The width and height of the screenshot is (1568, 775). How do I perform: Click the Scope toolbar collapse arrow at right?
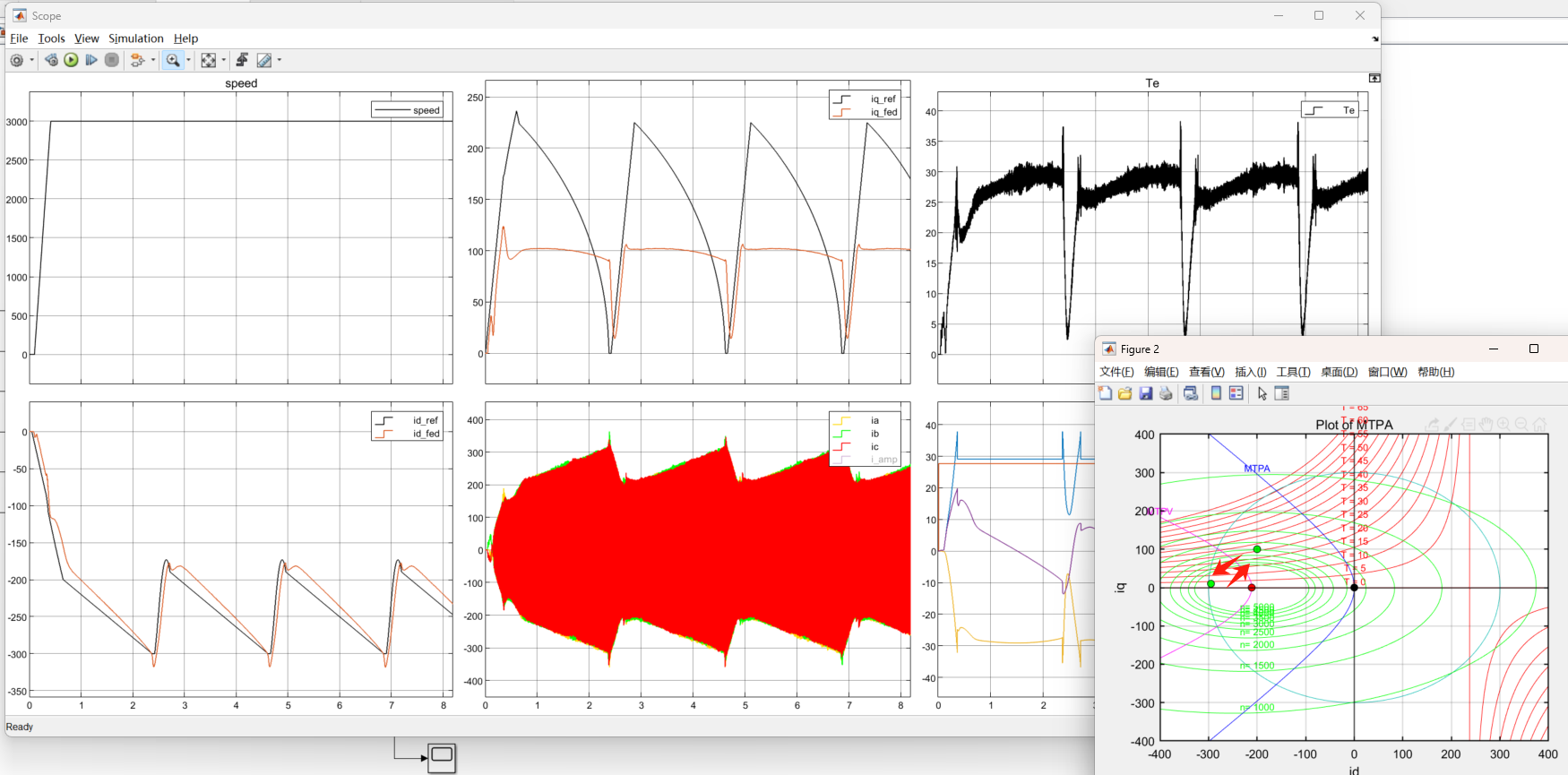[x=1375, y=39]
